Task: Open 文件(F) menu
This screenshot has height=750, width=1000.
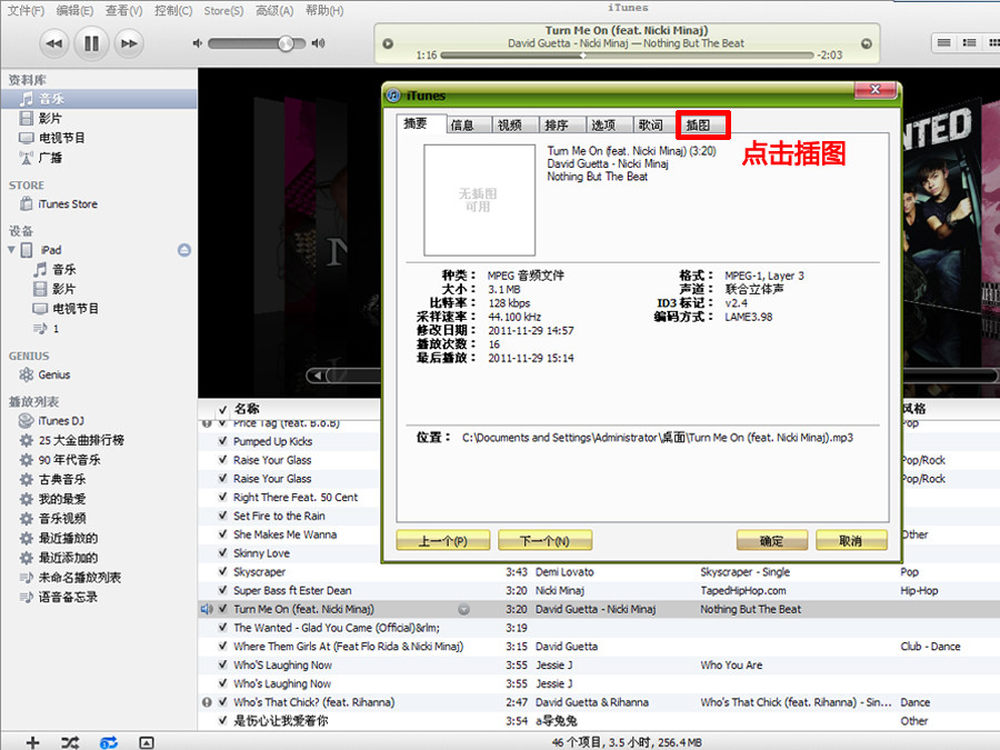Action: 26,10
